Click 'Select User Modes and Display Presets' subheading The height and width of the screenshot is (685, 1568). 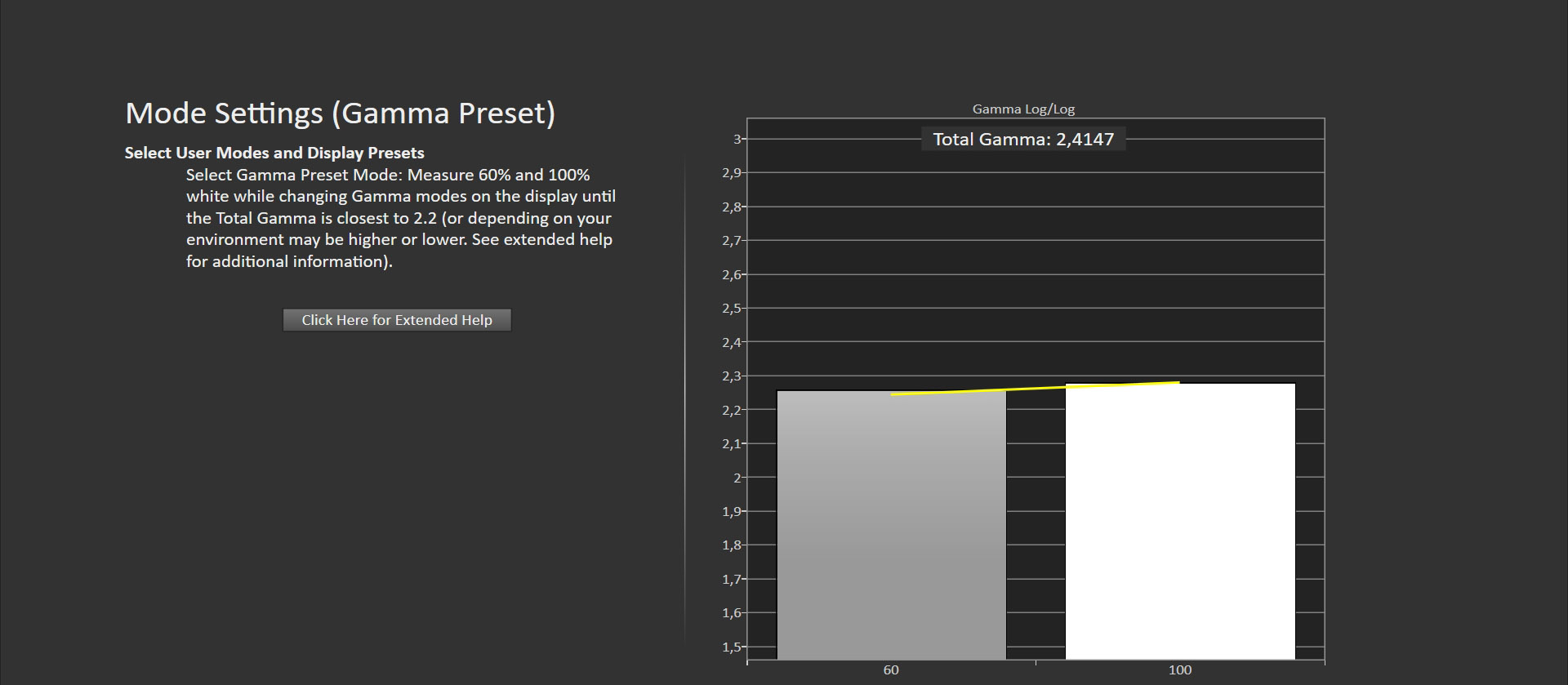tap(274, 153)
